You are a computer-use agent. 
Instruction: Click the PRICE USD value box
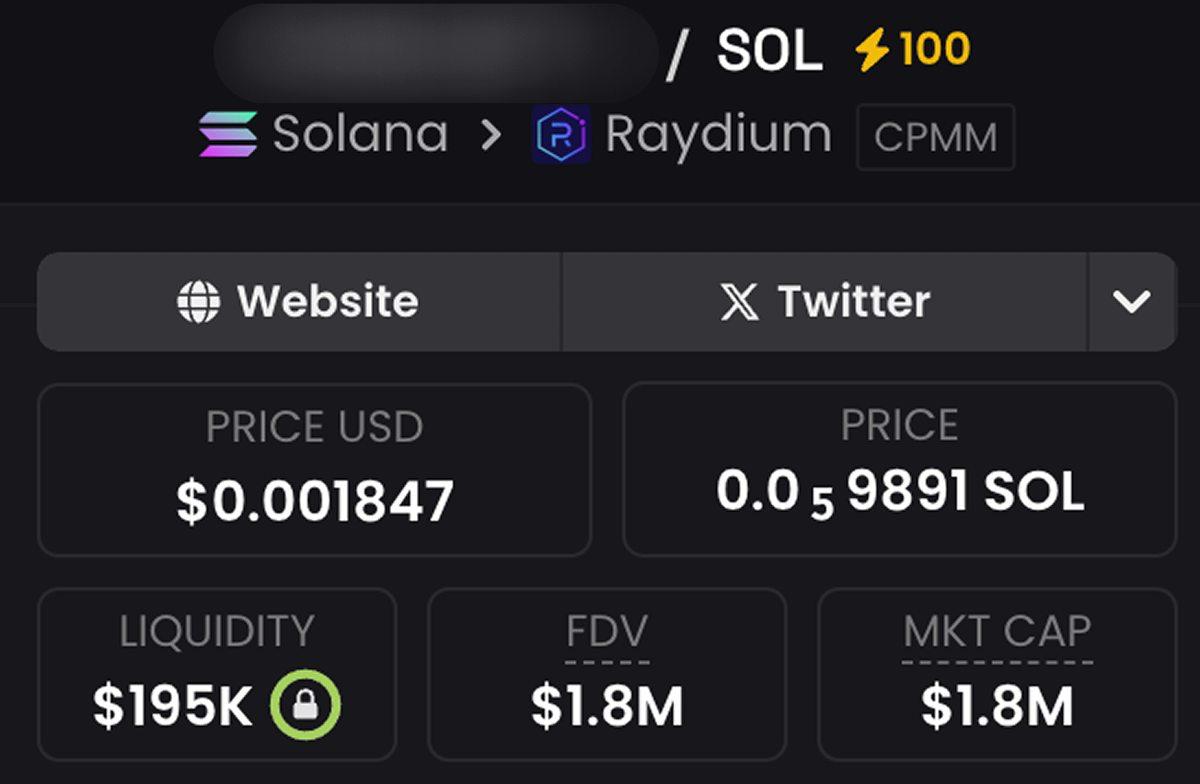pyautogui.click(x=314, y=469)
